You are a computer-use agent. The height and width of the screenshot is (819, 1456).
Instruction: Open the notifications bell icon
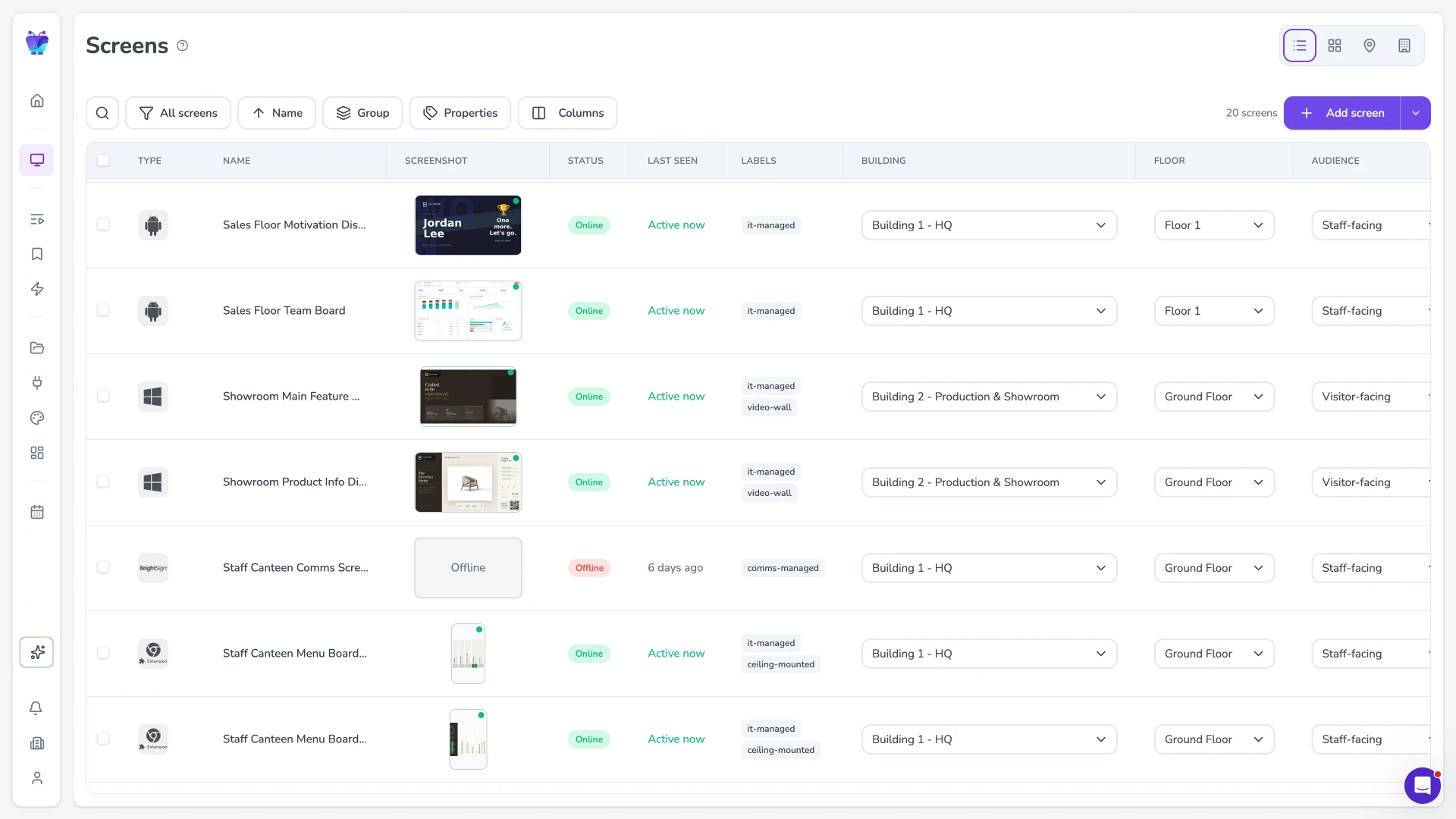click(x=36, y=708)
